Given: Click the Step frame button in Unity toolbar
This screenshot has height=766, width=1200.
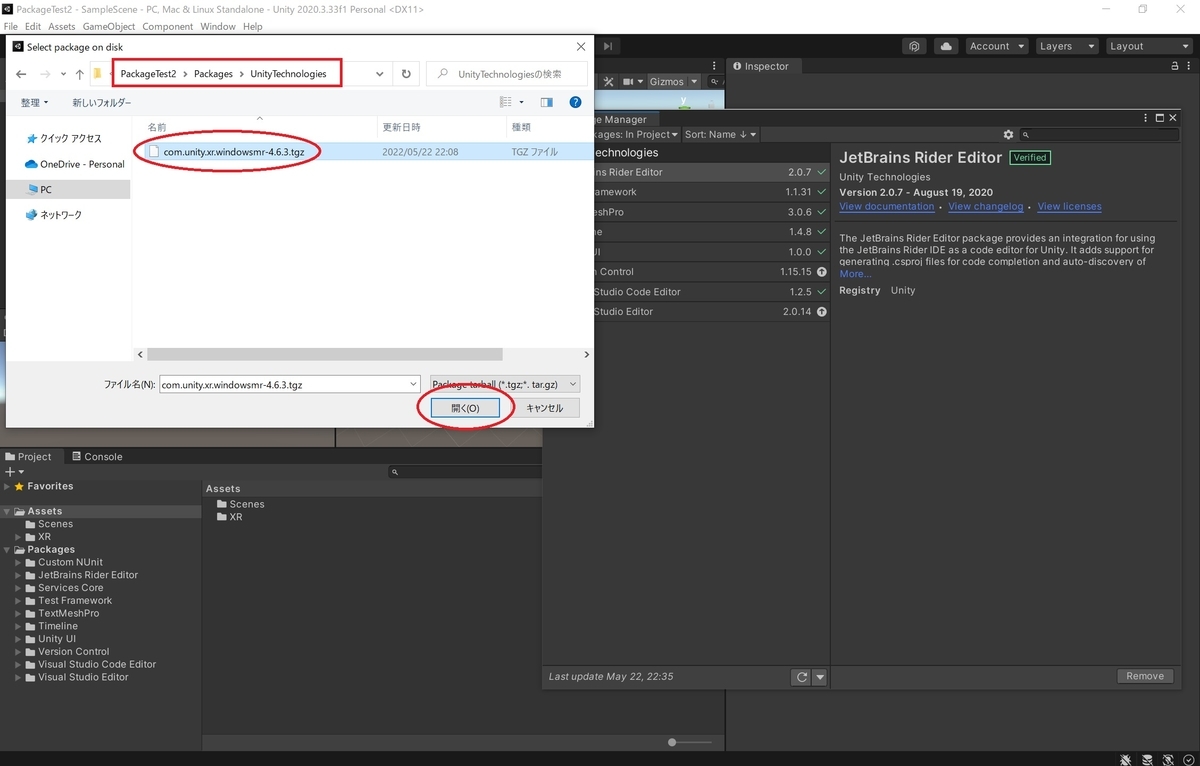Looking at the screenshot, I should 608,46.
